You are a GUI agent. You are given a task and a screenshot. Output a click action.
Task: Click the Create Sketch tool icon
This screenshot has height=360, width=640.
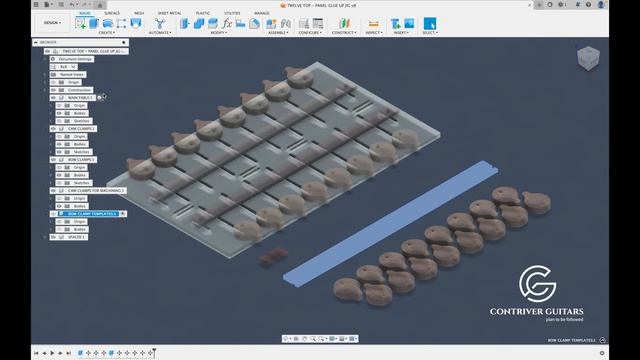pyautogui.click(x=80, y=23)
